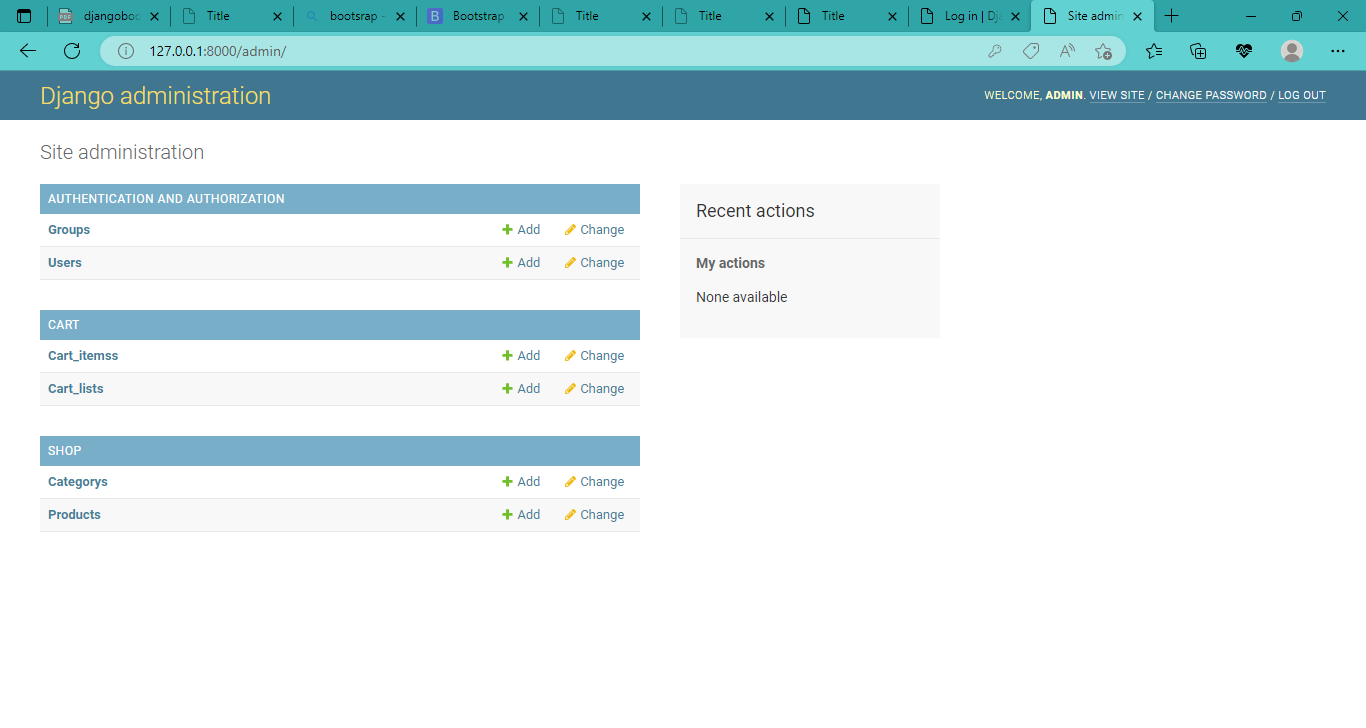The image size is (1366, 728).
Task: Open the Users model page
Action: pos(64,262)
